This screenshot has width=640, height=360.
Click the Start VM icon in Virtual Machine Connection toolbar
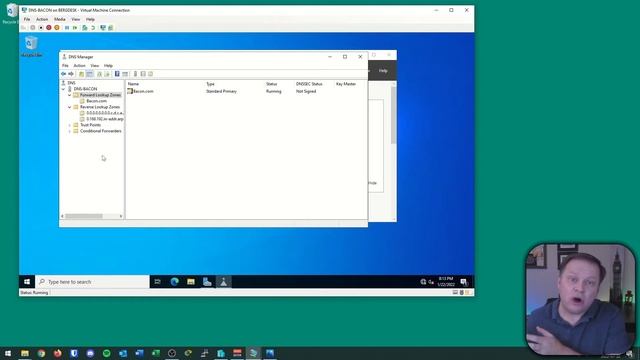[x=33, y=28]
